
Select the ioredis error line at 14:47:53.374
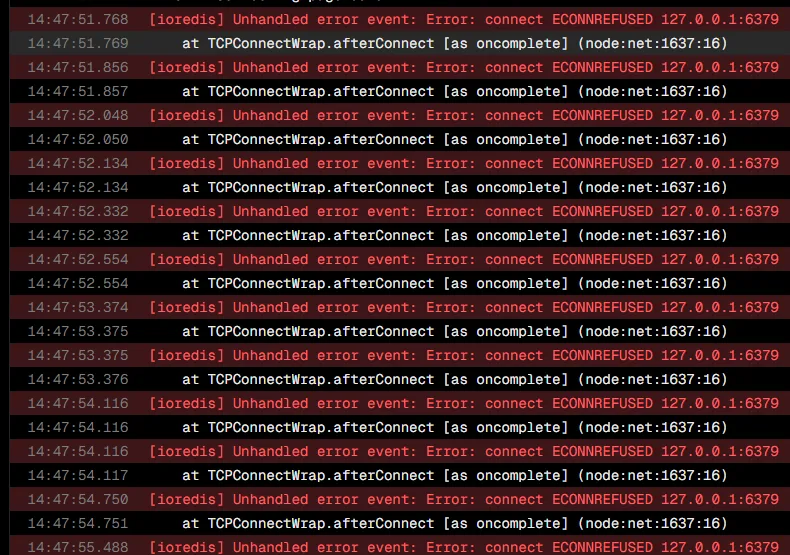pos(400,307)
